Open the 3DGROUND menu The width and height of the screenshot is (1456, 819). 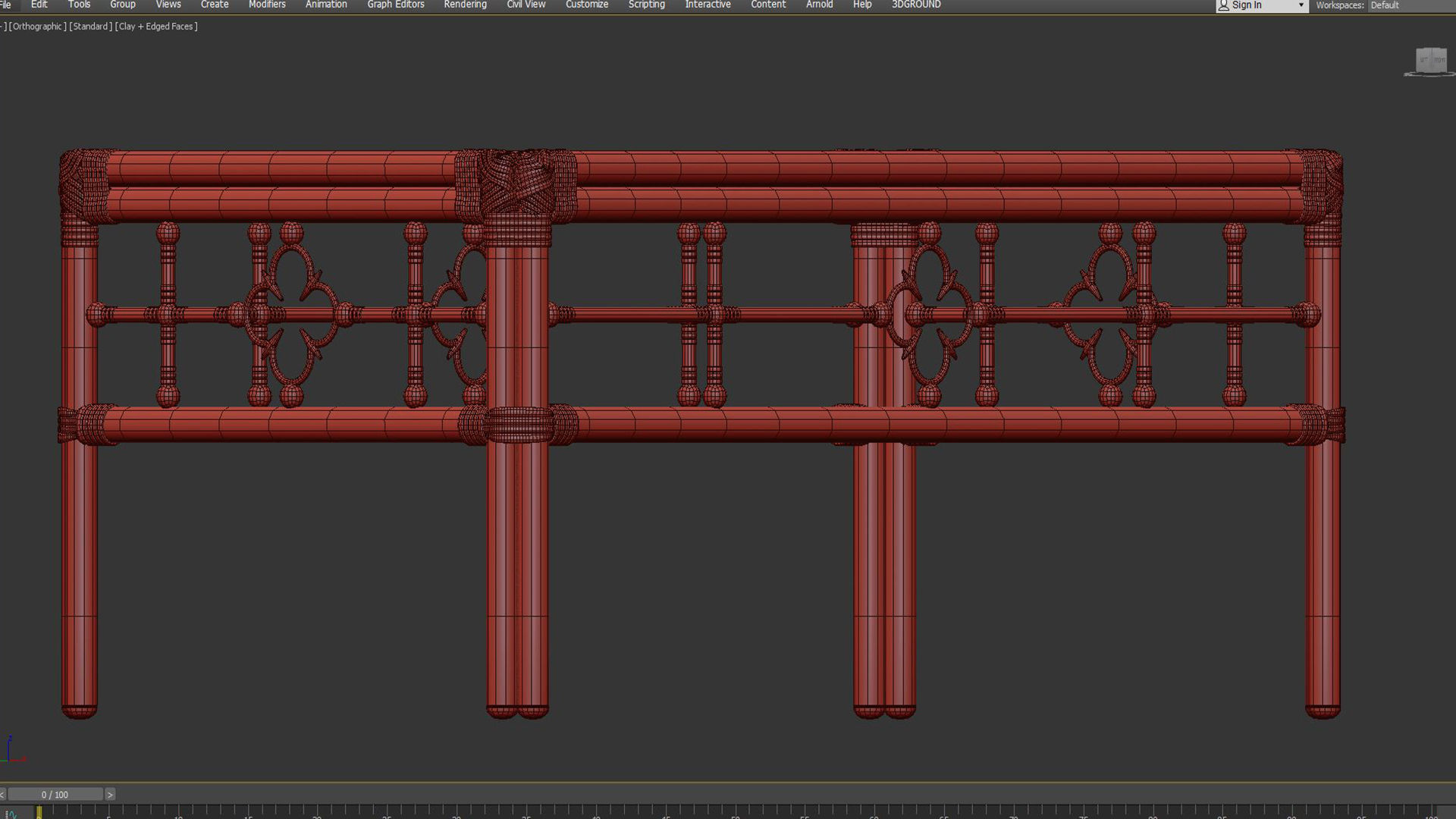click(x=916, y=5)
